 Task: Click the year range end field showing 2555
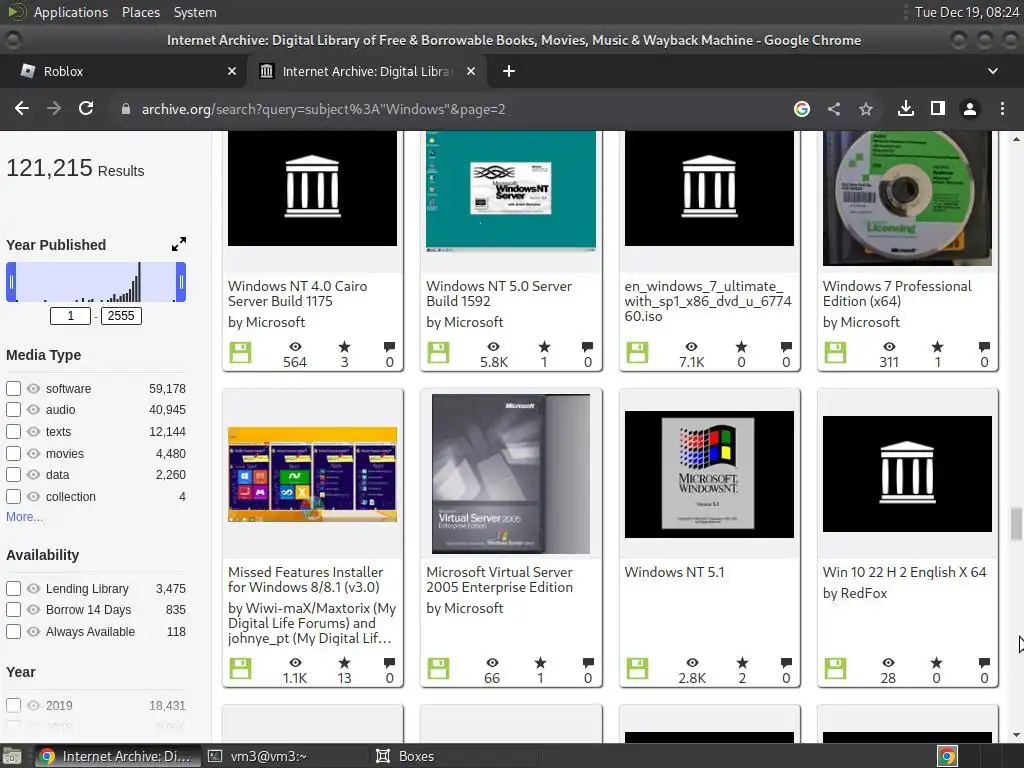(x=121, y=316)
